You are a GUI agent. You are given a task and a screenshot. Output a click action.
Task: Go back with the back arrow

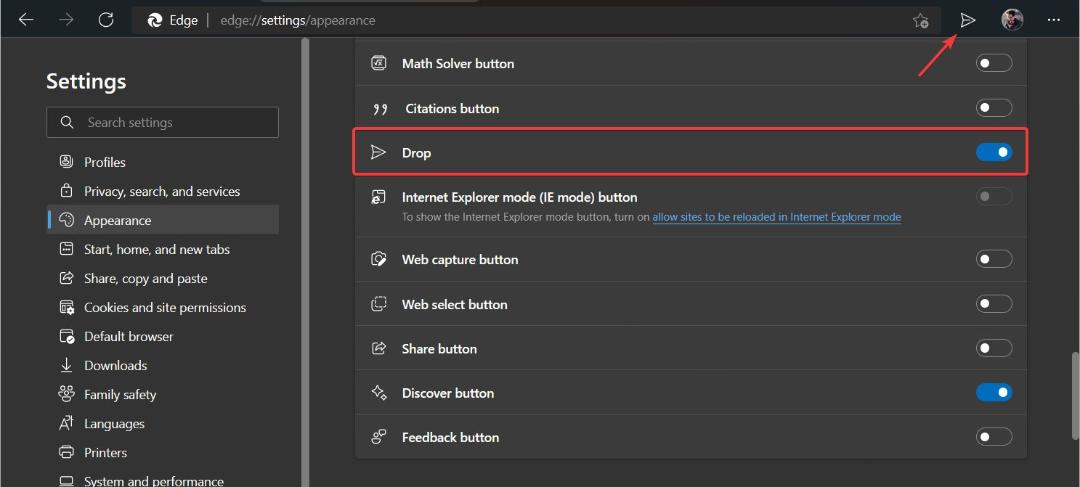pos(26,20)
